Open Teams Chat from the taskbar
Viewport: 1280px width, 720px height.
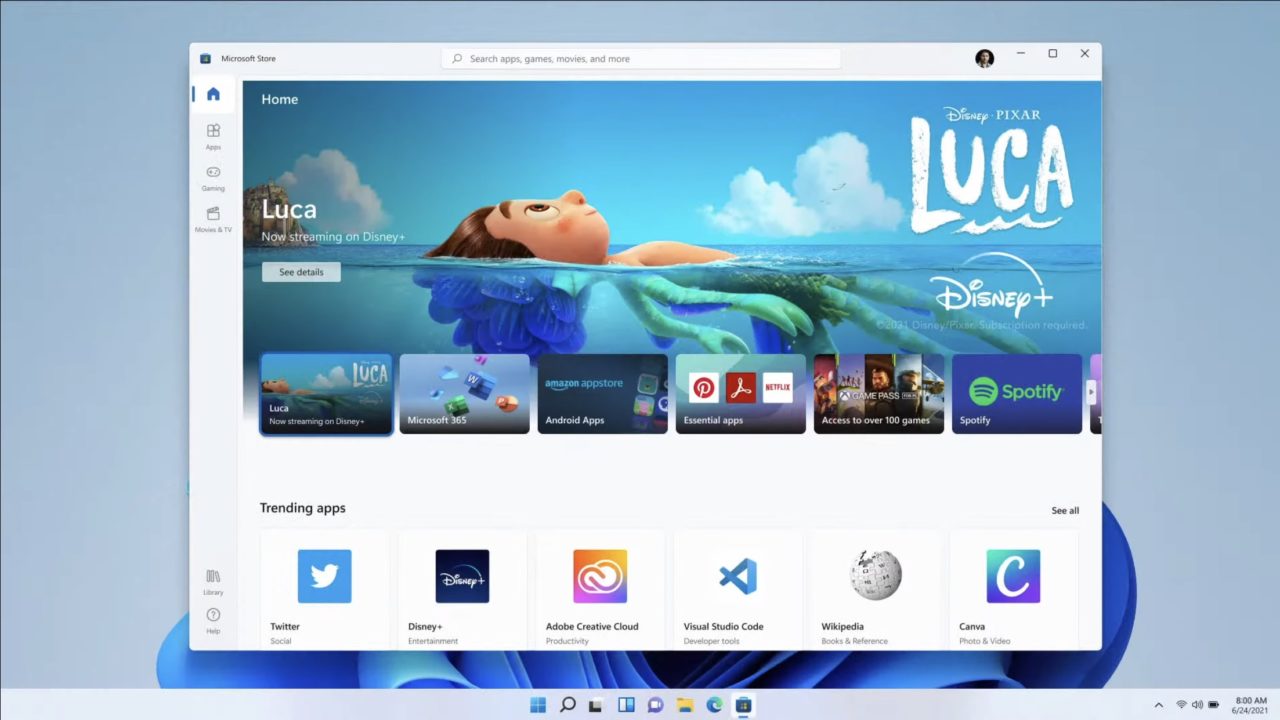(x=655, y=705)
